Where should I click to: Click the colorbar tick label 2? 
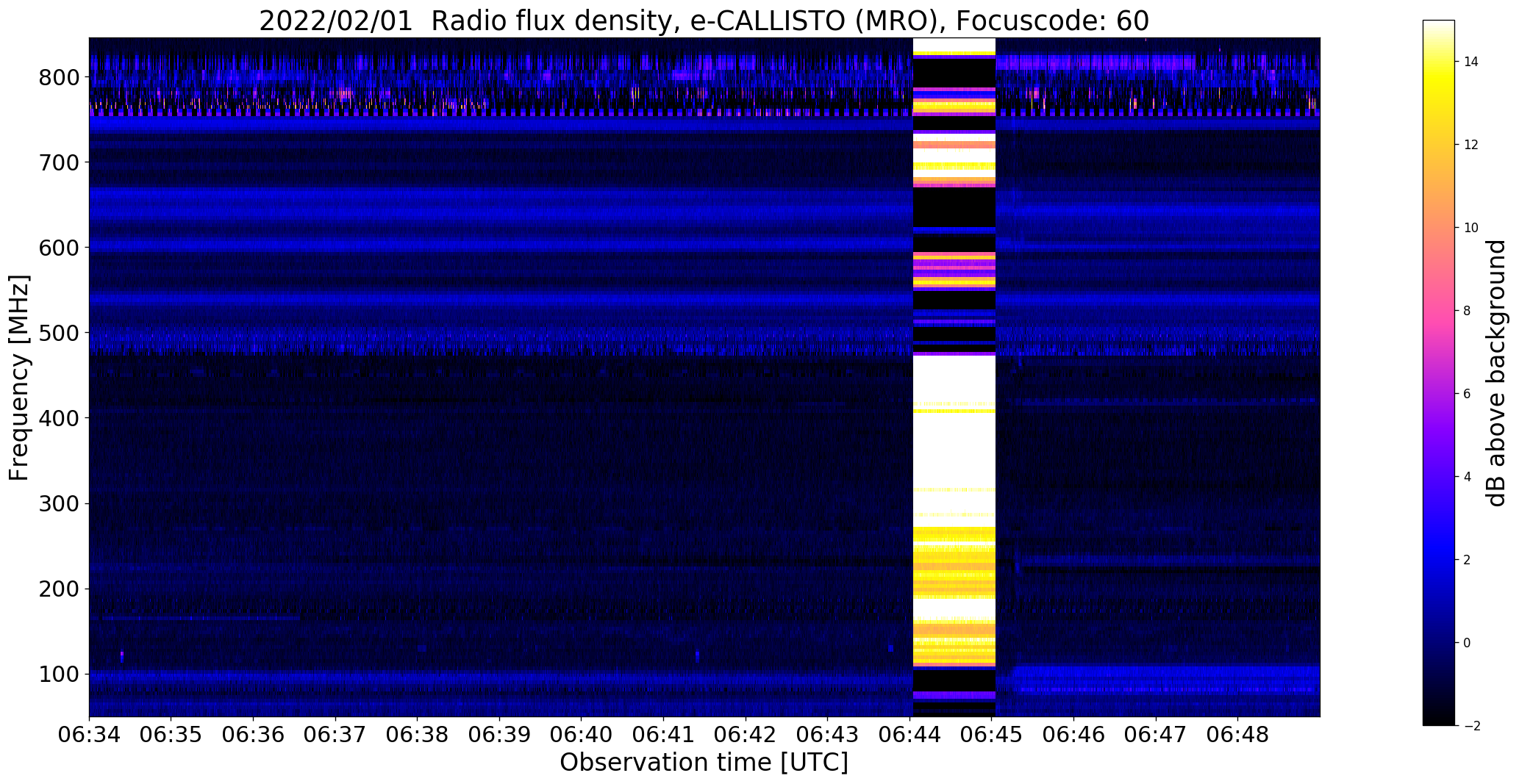1467,560
